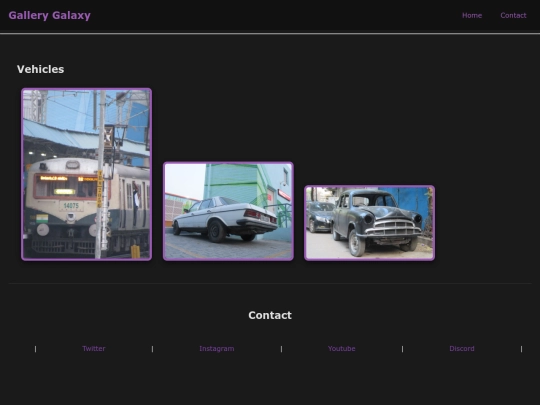This screenshot has height=405, width=540.
Task: Open the white Mercedes sedan thumbnail
Action: [x=228, y=211]
